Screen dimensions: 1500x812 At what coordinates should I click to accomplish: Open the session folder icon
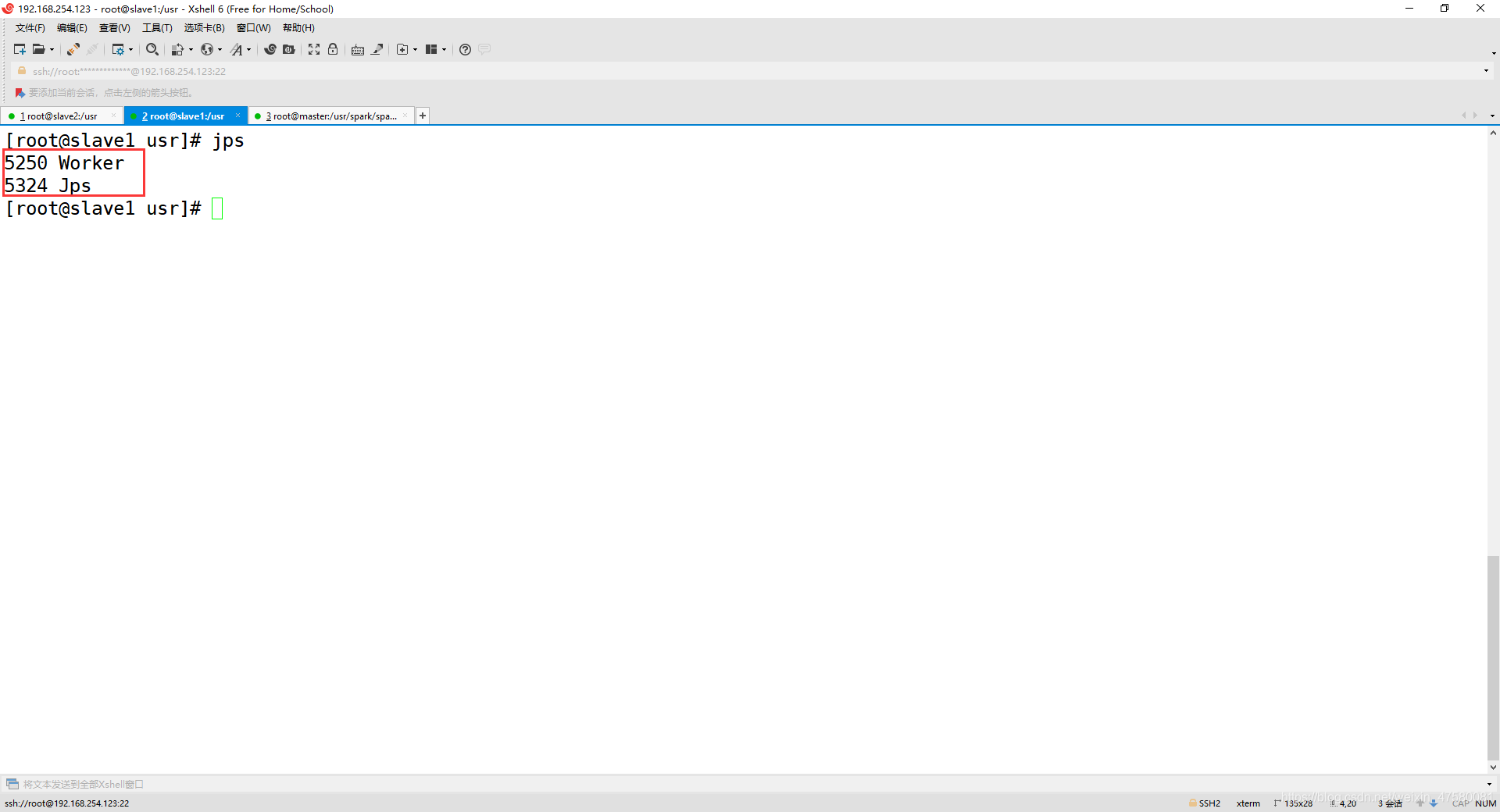[38, 49]
